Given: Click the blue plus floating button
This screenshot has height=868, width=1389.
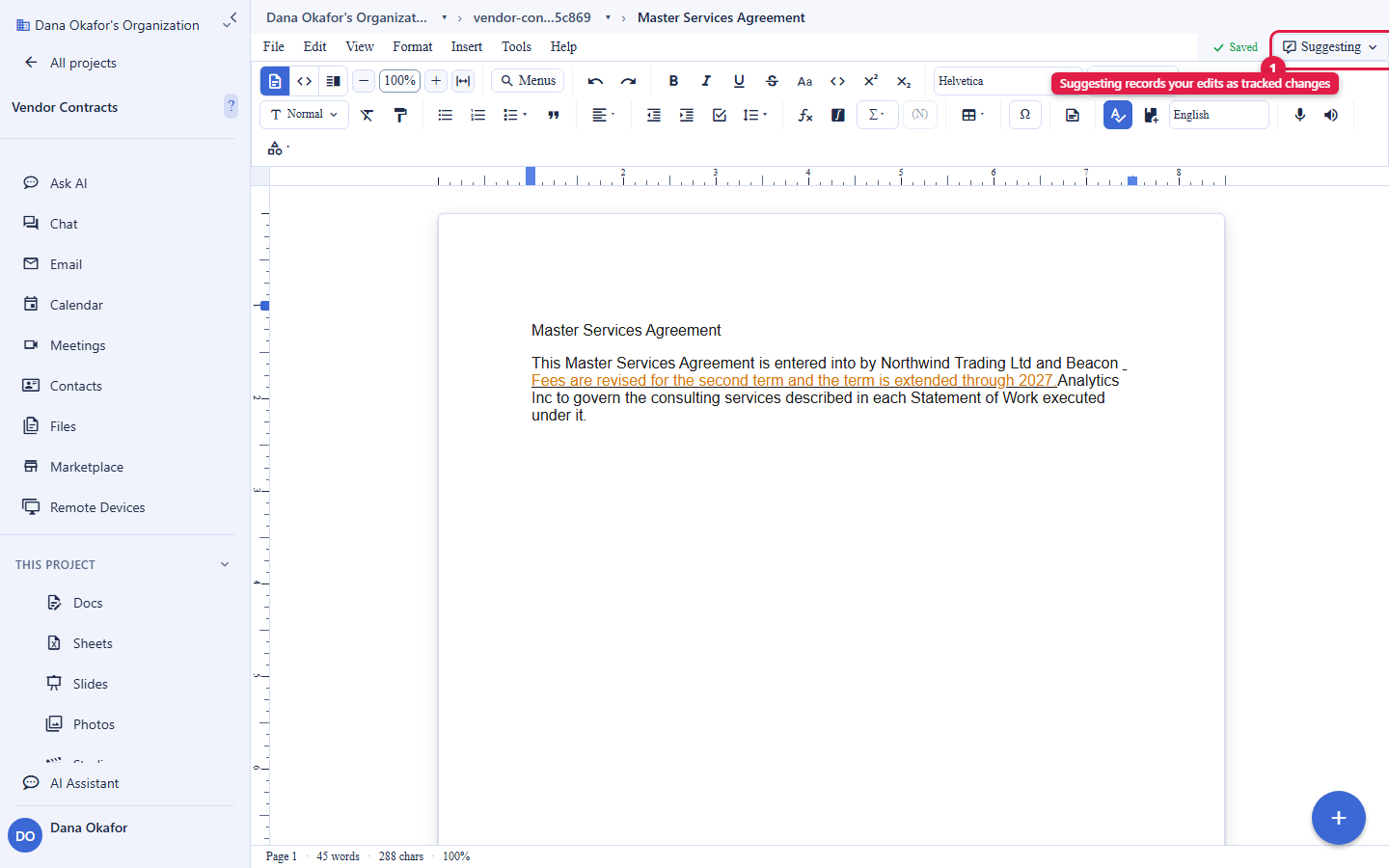Looking at the screenshot, I should tap(1339, 818).
